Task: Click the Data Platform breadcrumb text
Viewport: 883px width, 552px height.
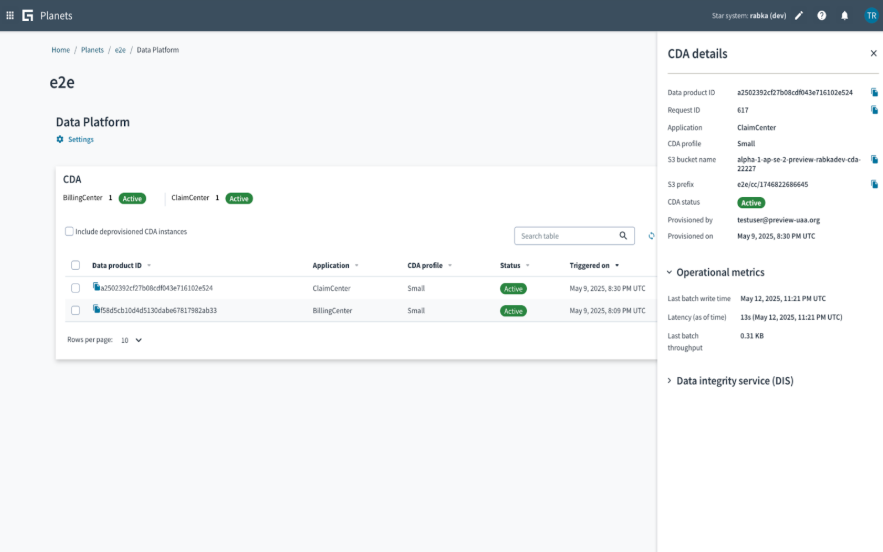Action: coord(158,50)
